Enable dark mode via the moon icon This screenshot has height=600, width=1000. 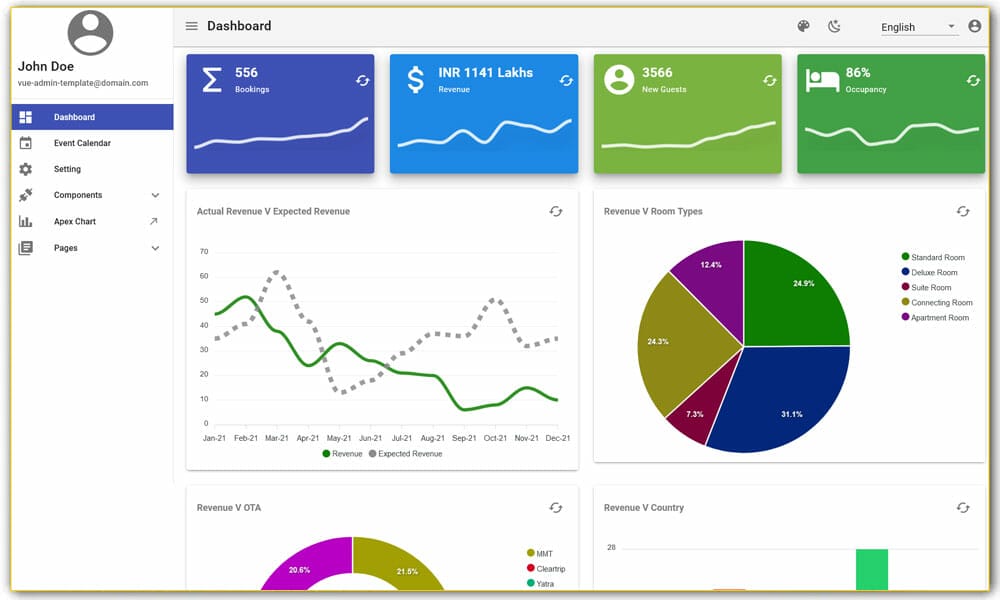[835, 26]
